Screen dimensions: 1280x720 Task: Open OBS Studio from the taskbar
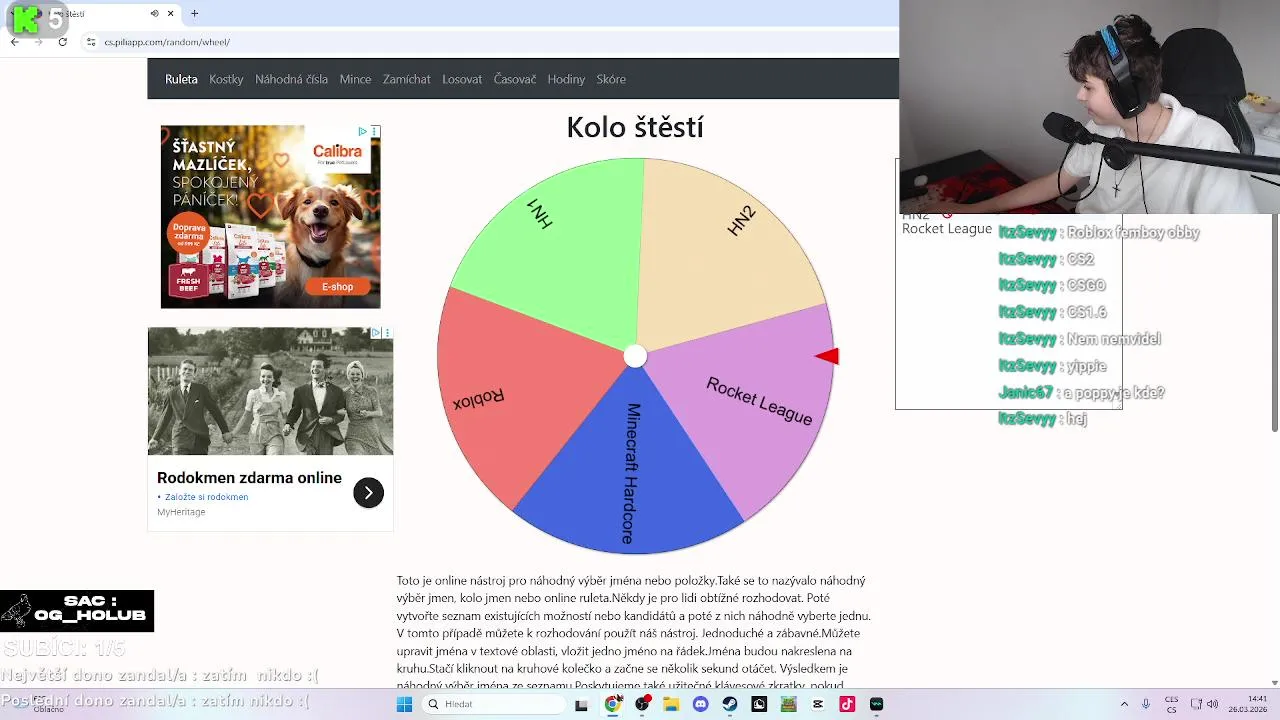pos(642,704)
